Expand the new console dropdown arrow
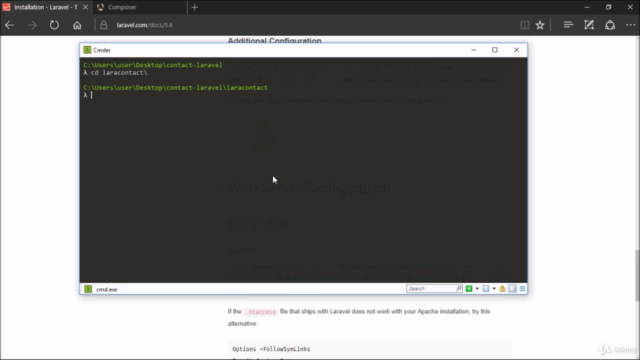This screenshot has width=640, height=360. coord(477,289)
